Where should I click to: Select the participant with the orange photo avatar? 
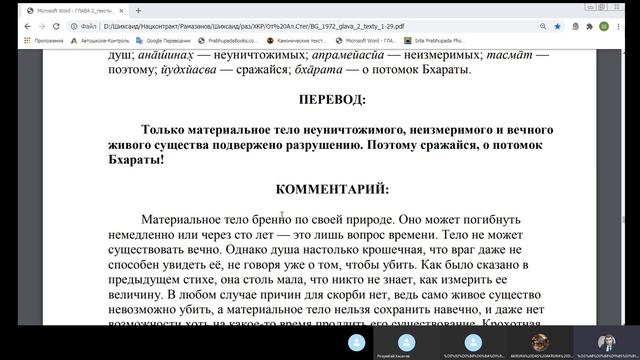pyautogui.click(x=540, y=343)
